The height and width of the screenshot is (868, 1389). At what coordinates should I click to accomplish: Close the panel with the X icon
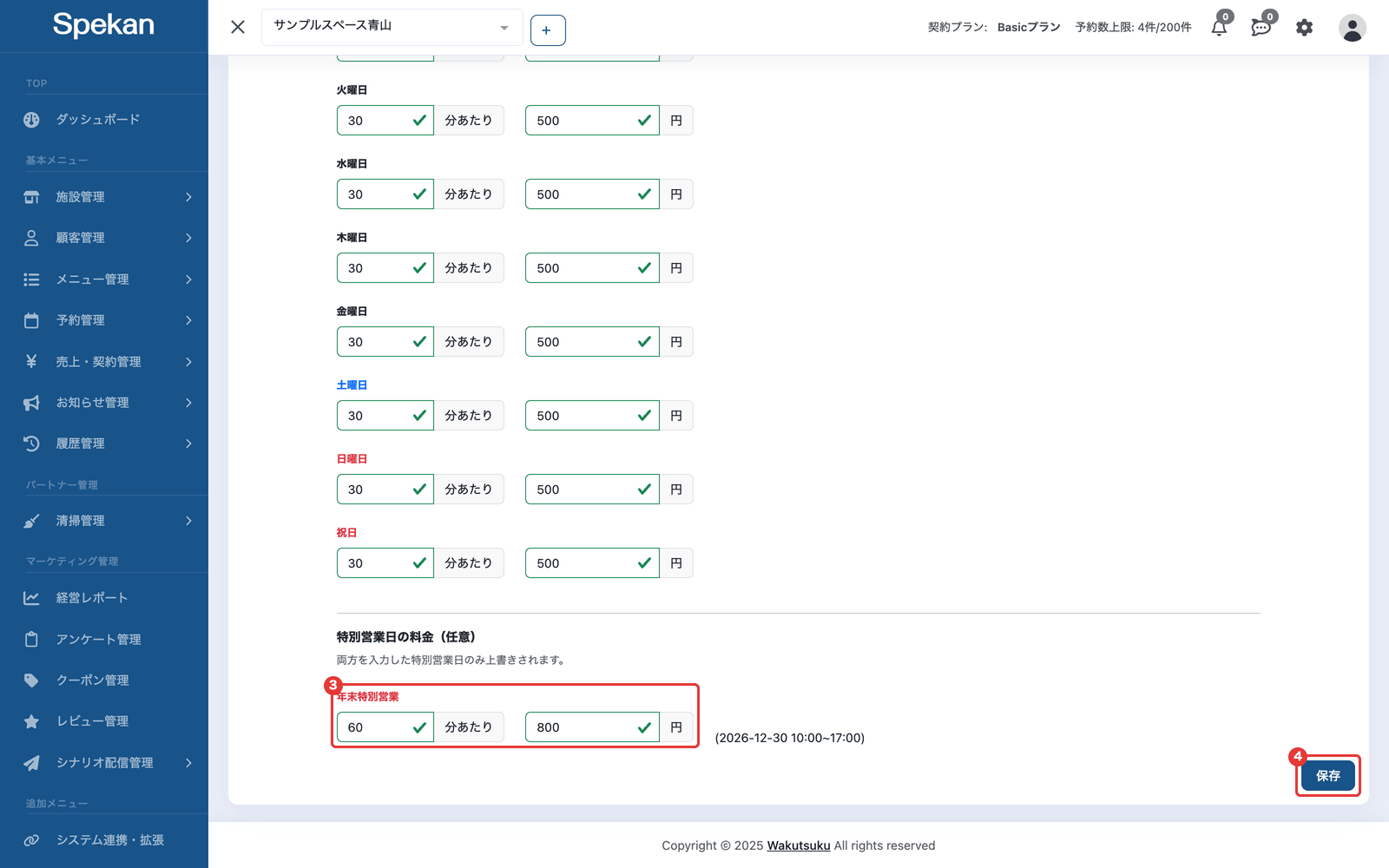click(238, 27)
